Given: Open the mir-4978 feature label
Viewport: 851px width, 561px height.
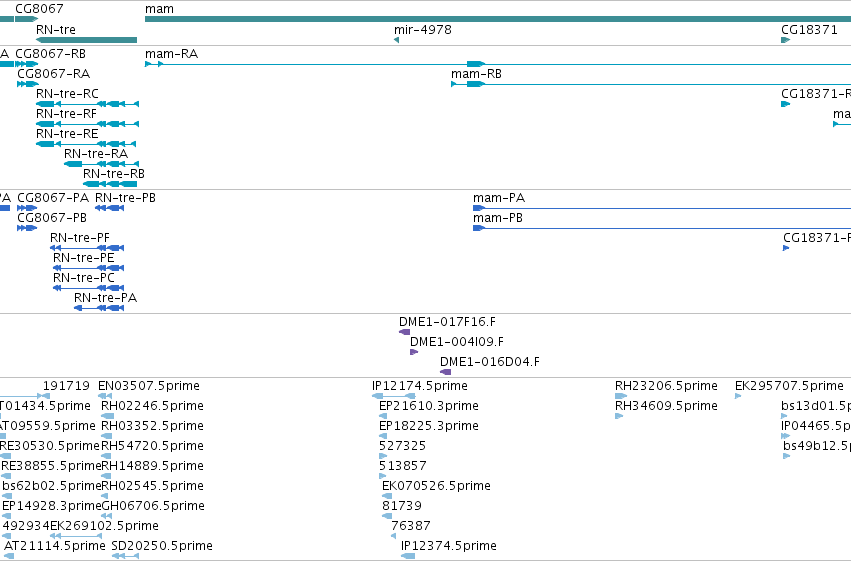Looking at the screenshot, I should (423, 29).
